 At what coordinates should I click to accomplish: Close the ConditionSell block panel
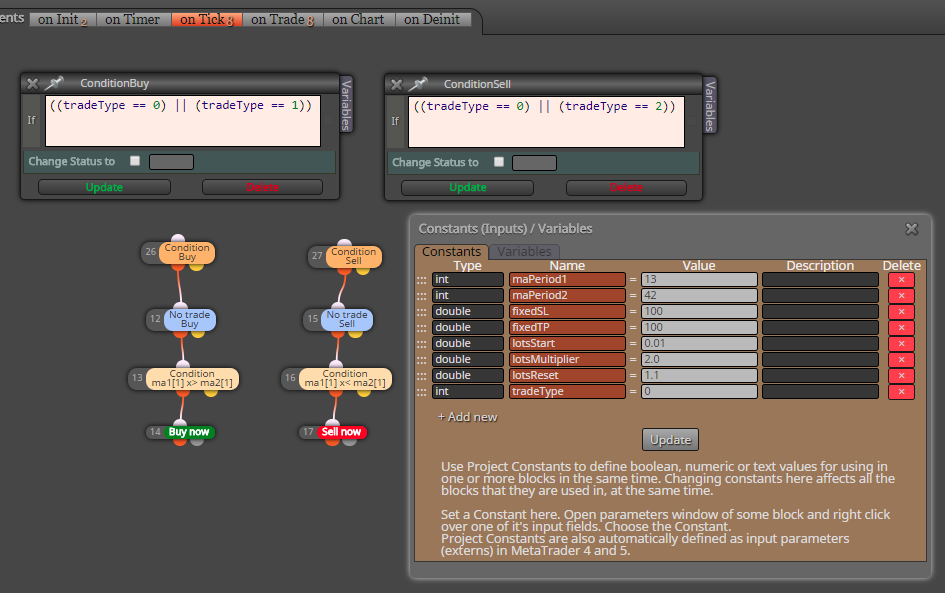(397, 84)
